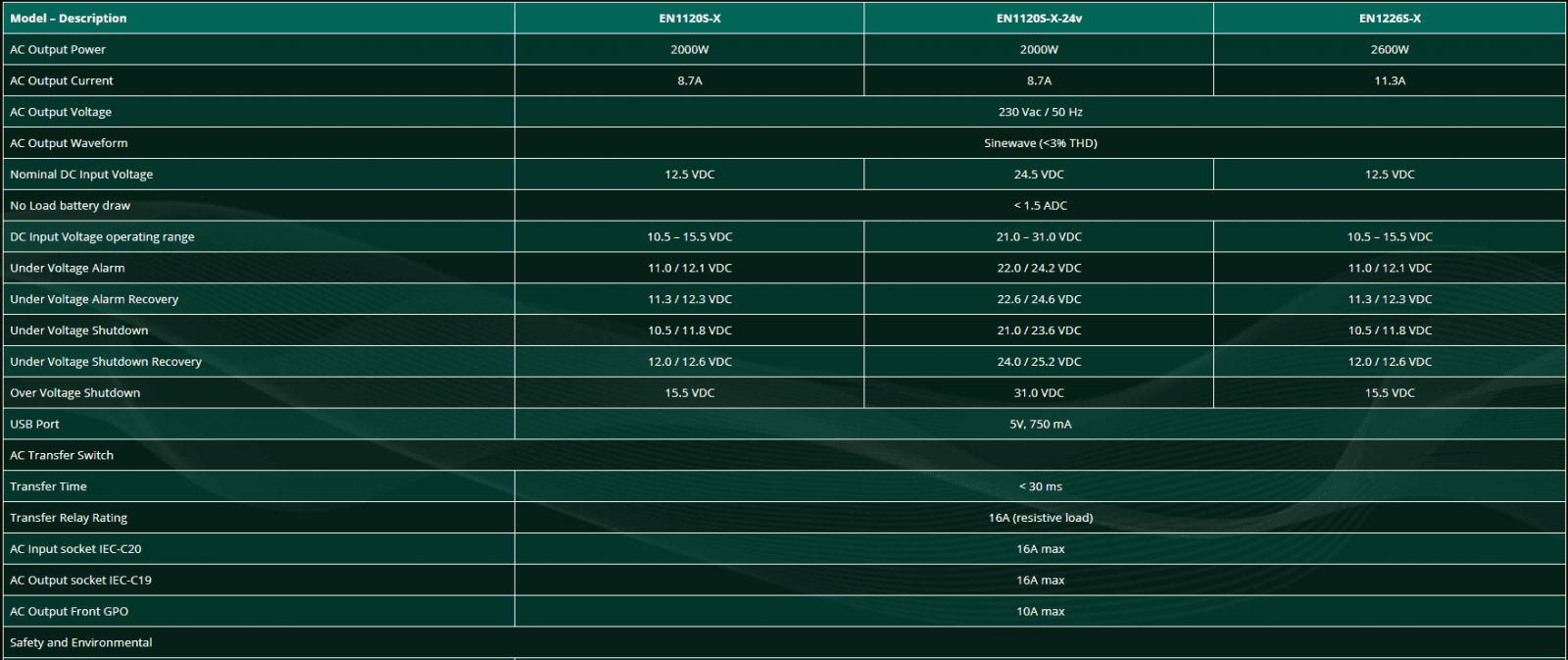Click the EN1120S-X column header
Image resolution: width=1568 pixels, height=660 pixels.
tap(689, 19)
